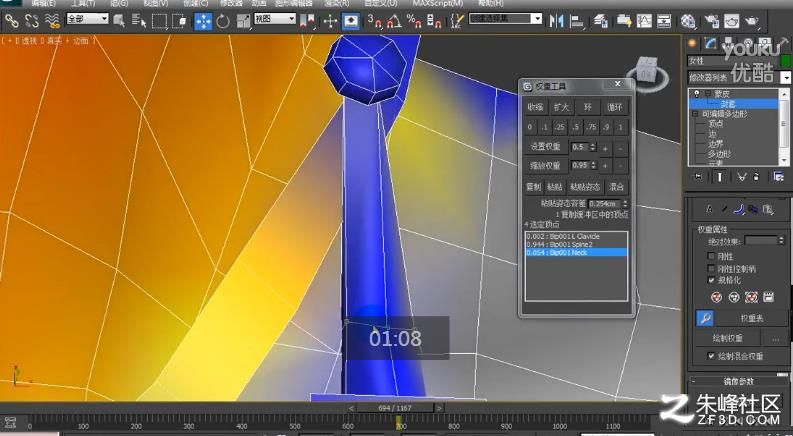This screenshot has width=793, height=436.
Task: Activate the Select Object tool
Action: (x=119, y=21)
